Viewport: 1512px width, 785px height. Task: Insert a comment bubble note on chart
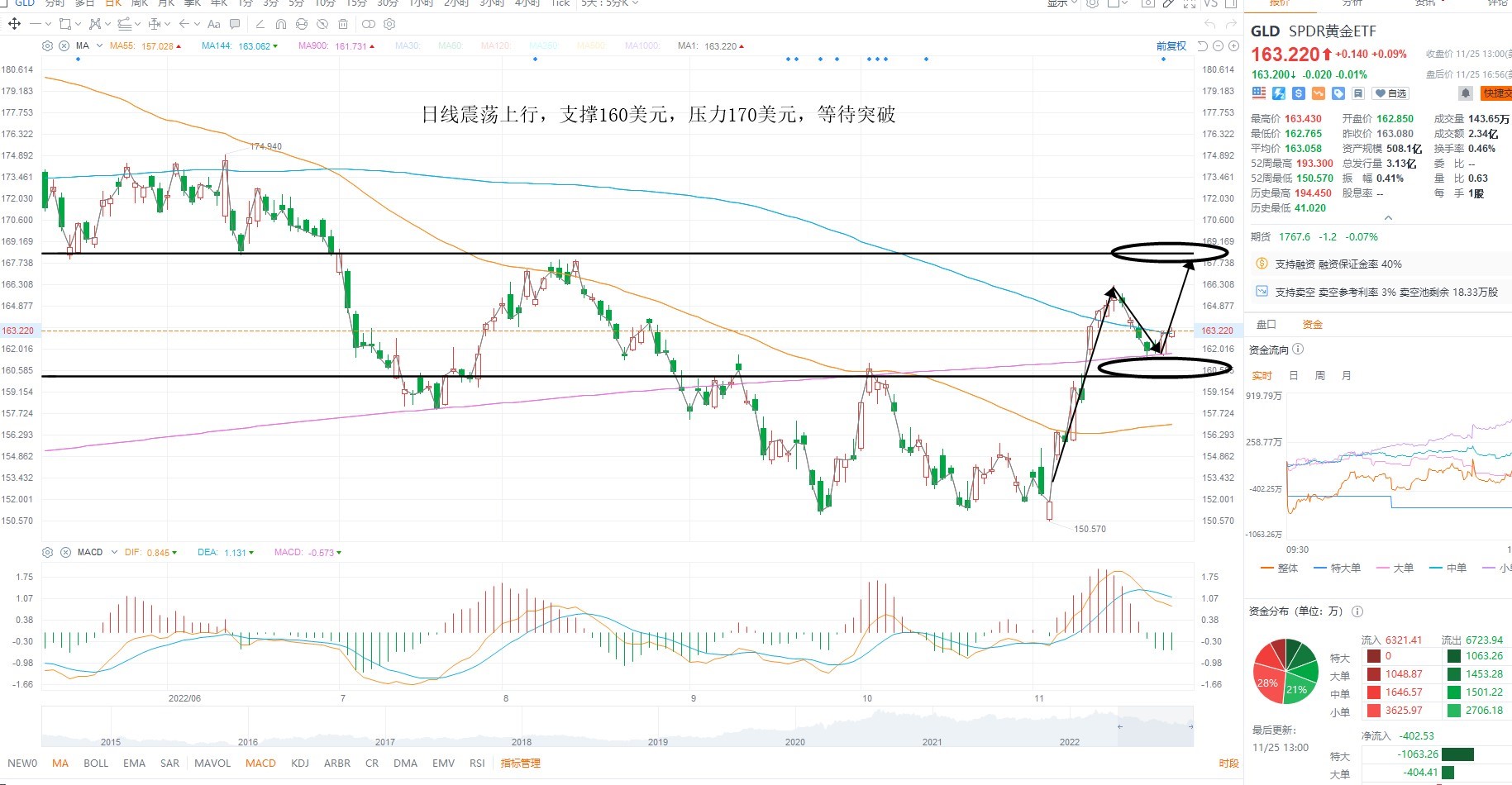(x=235, y=24)
